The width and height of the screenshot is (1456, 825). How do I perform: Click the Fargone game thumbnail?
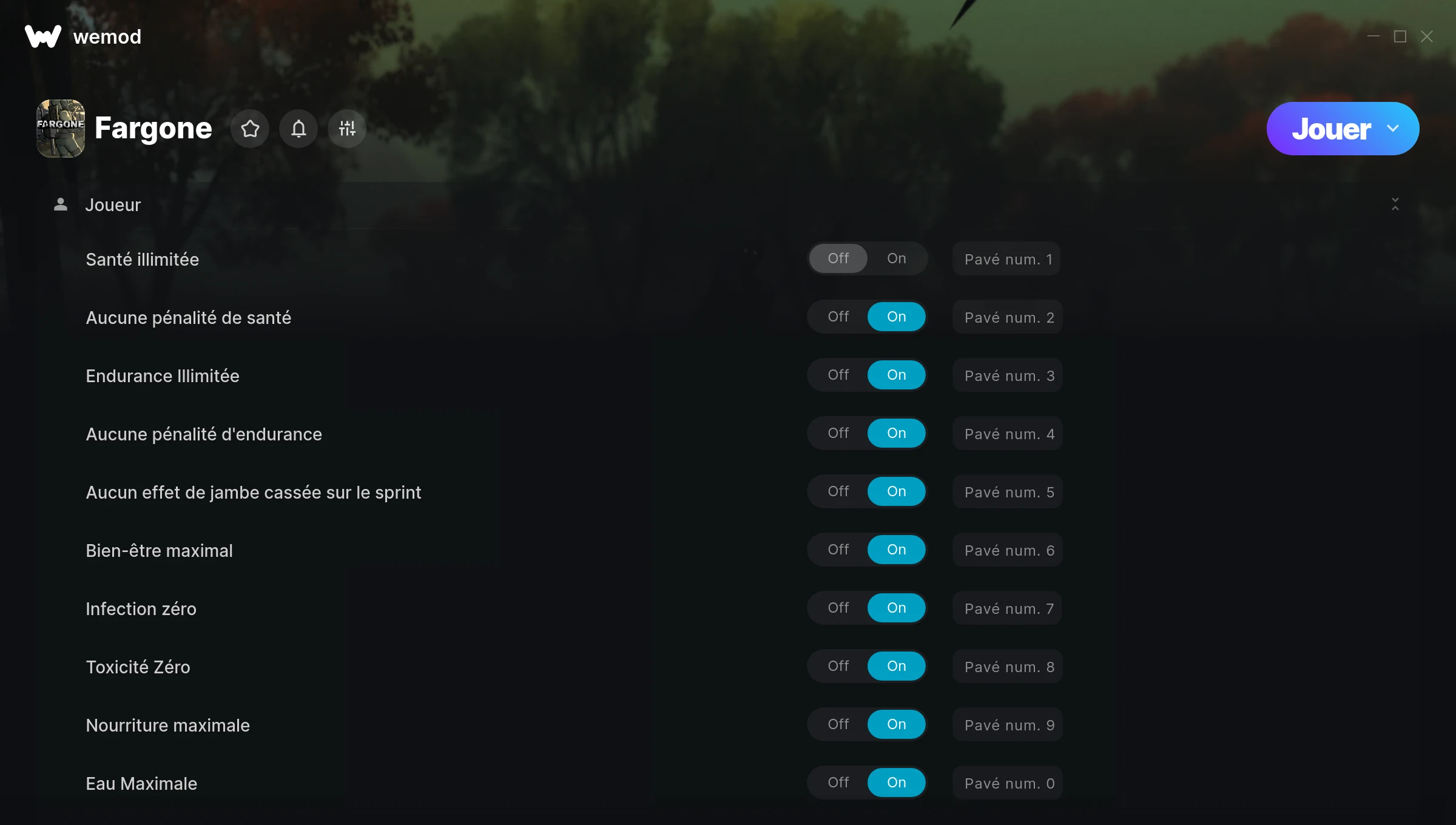pyautogui.click(x=61, y=129)
